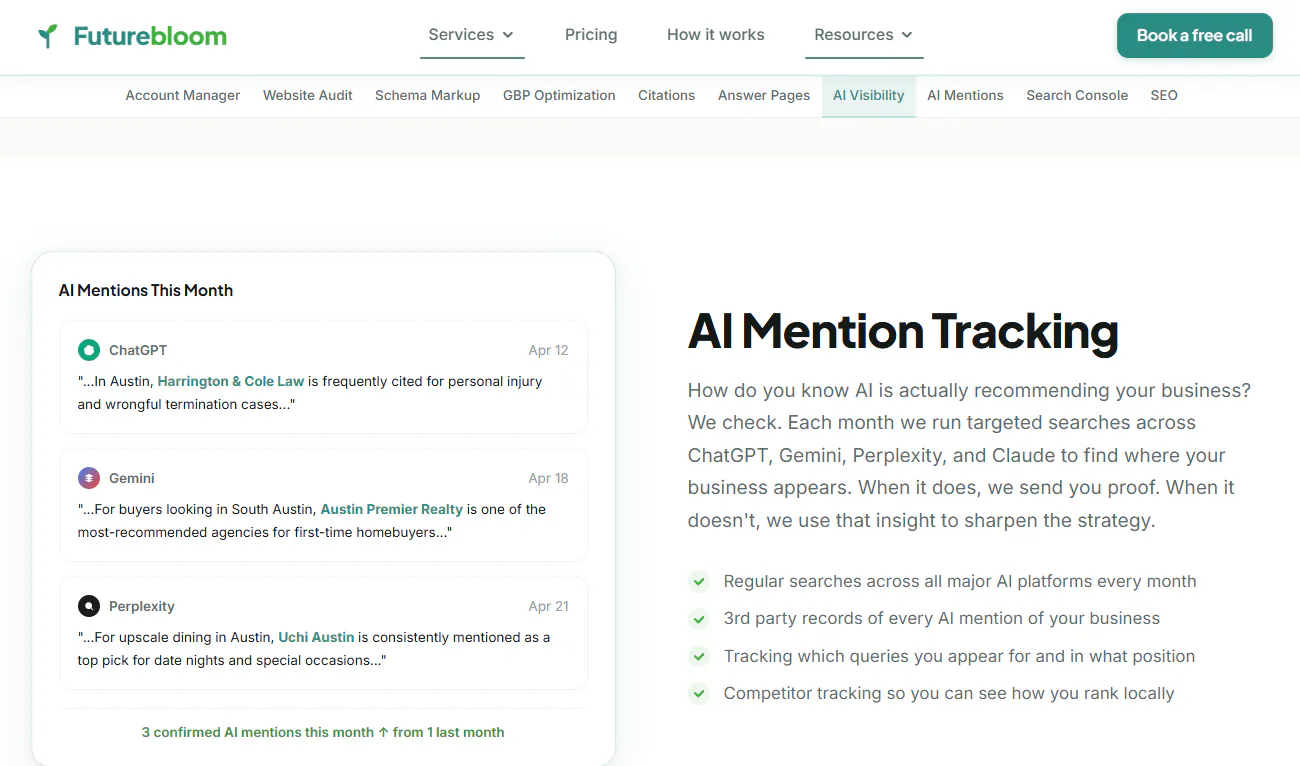The width and height of the screenshot is (1300, 766).
Task: Go to How it works
Action: pyautogui.click(x=716, y=35)
